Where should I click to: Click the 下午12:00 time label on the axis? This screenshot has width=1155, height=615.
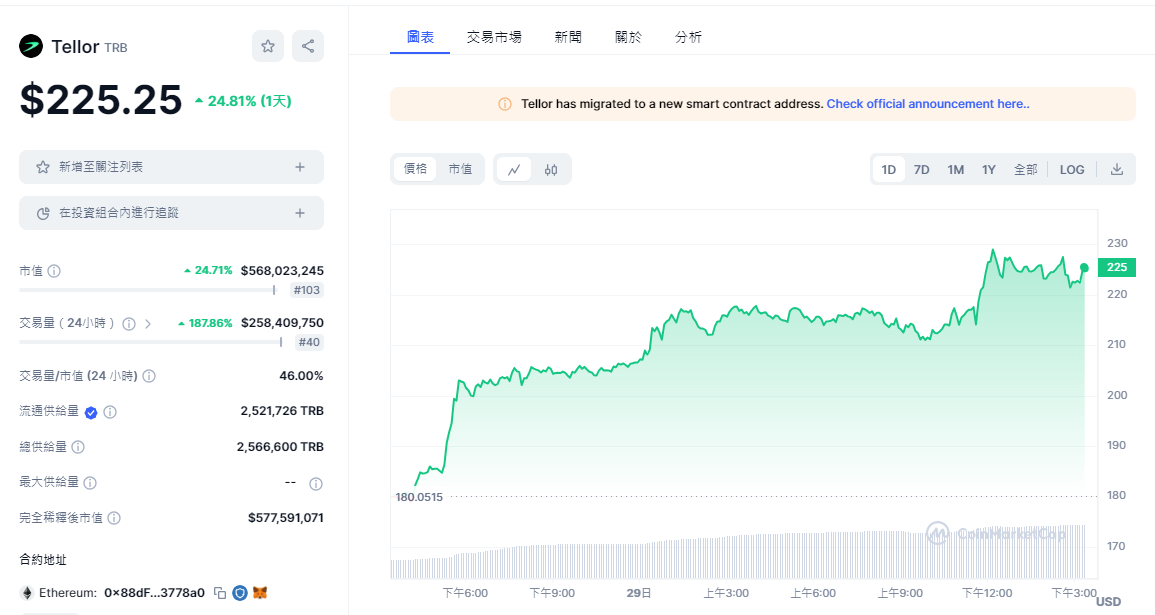point(988,593)
